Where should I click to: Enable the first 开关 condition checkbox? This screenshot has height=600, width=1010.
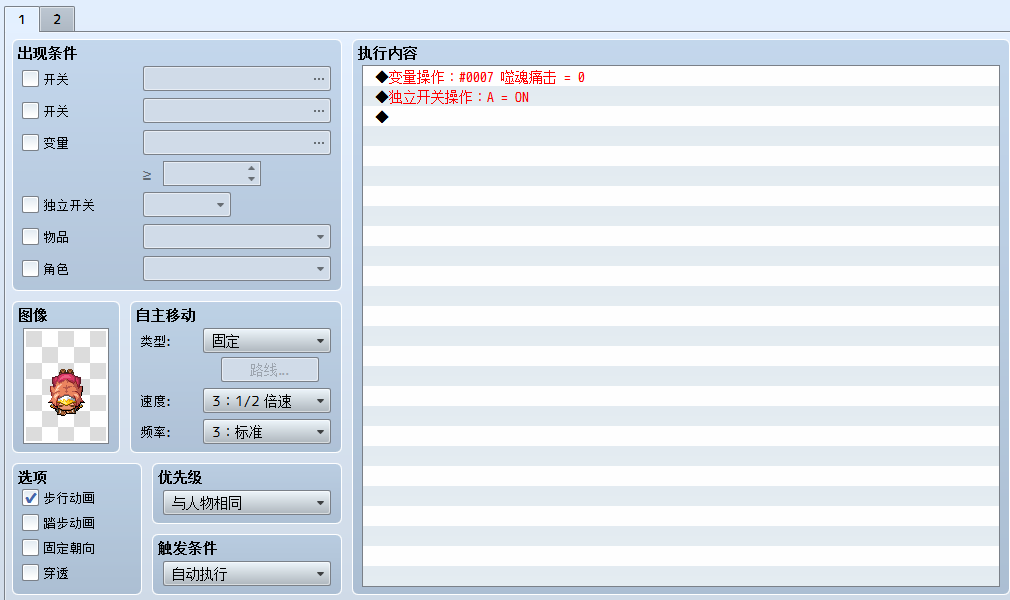pos(30,79)
